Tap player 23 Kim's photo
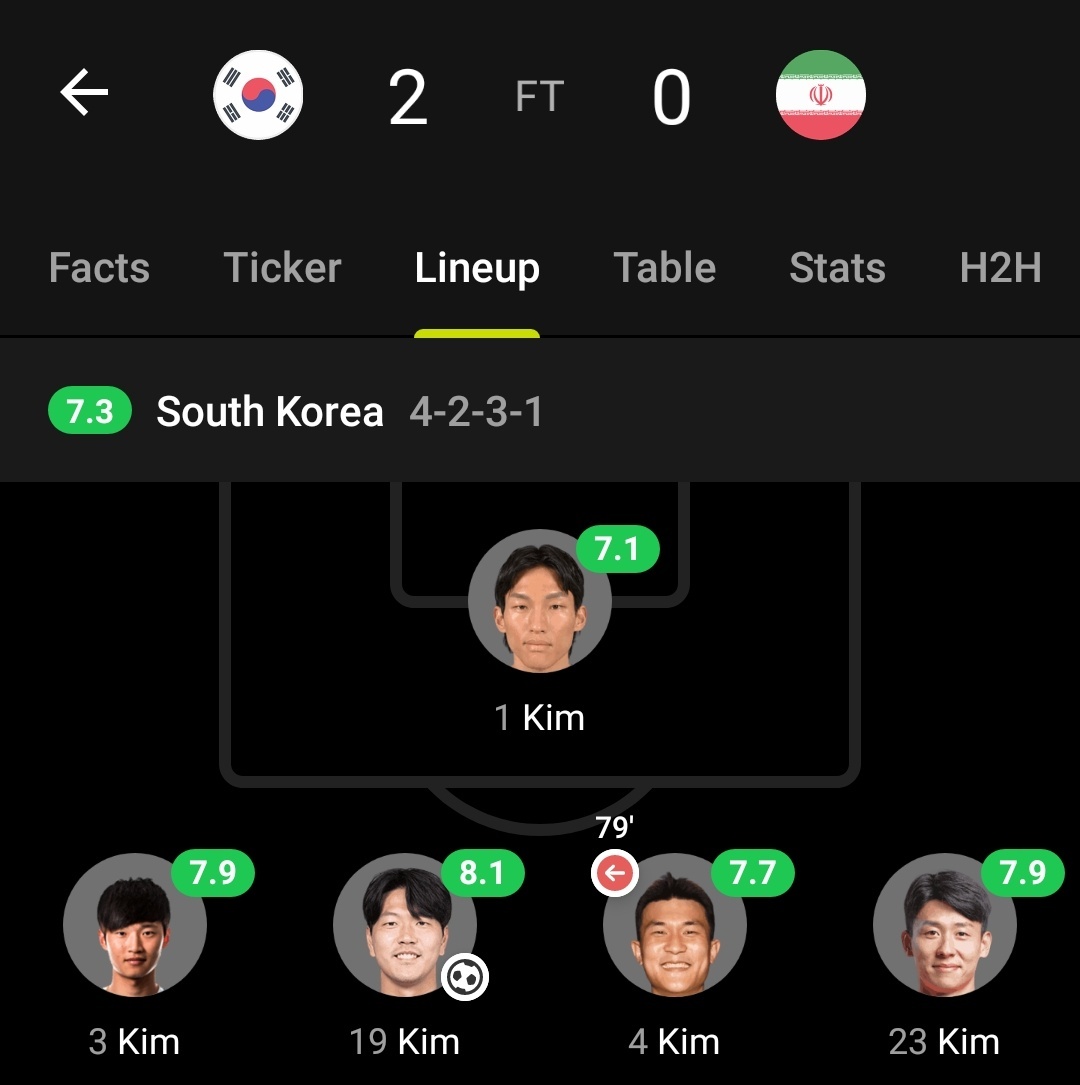The image size is (1080, 1085). (x=944, y=925)
